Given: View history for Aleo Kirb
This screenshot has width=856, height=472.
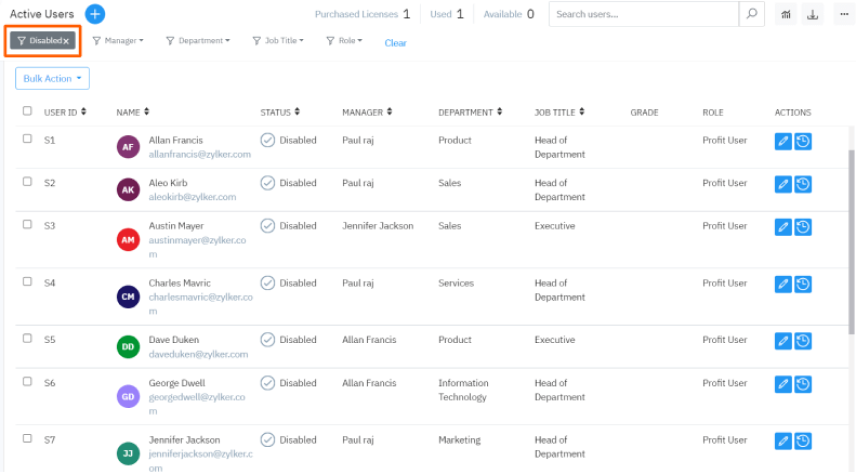Looking at the screenshot, I should click(x=802, y=184).
